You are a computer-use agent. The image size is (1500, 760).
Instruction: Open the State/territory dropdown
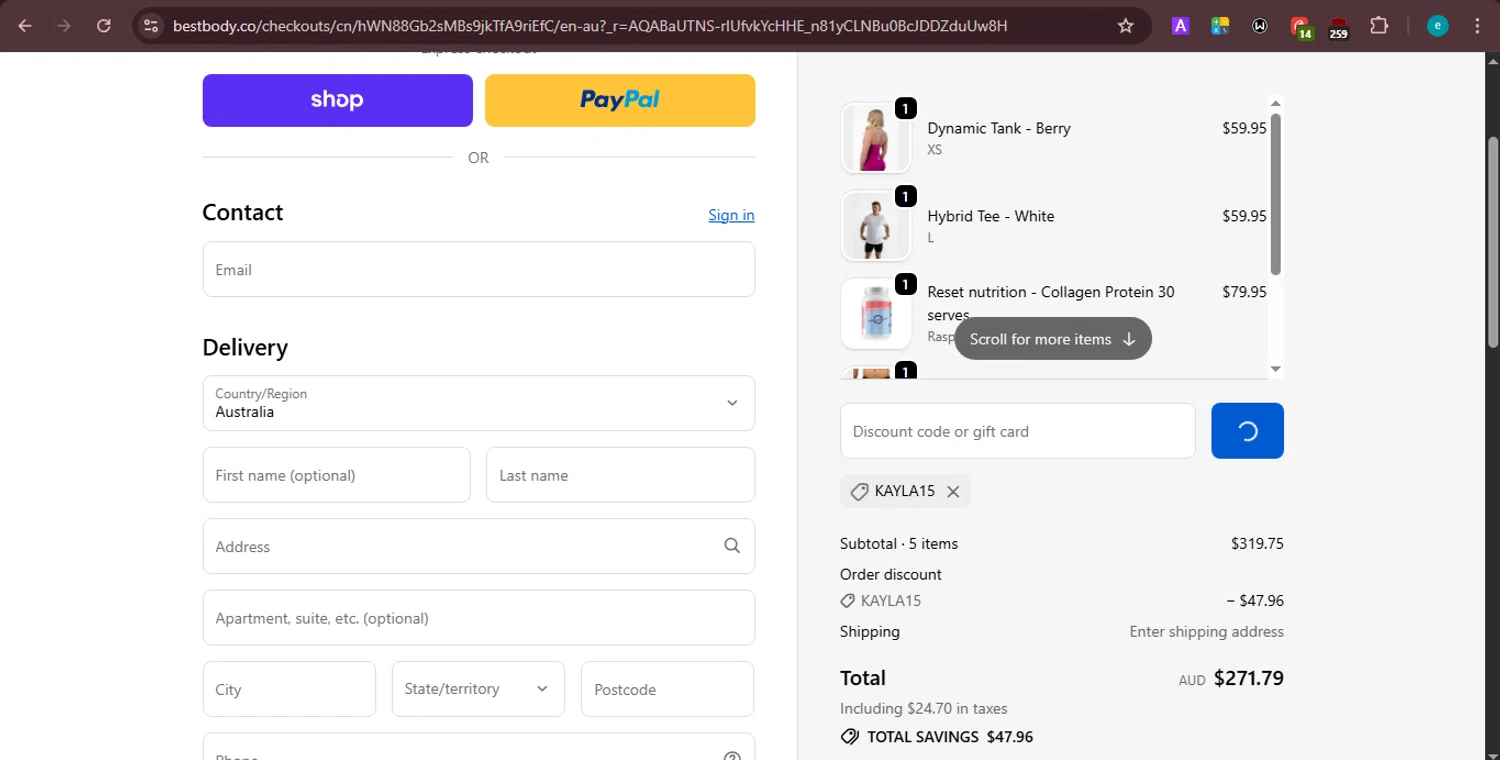click(478, 689)
